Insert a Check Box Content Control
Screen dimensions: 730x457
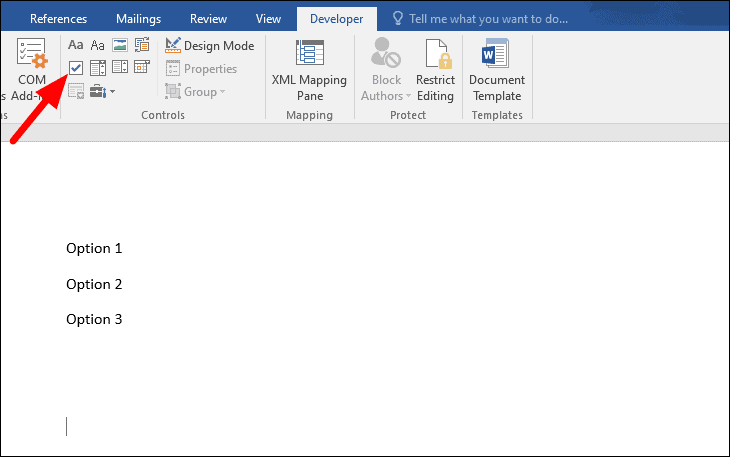(x=76, y=68)
